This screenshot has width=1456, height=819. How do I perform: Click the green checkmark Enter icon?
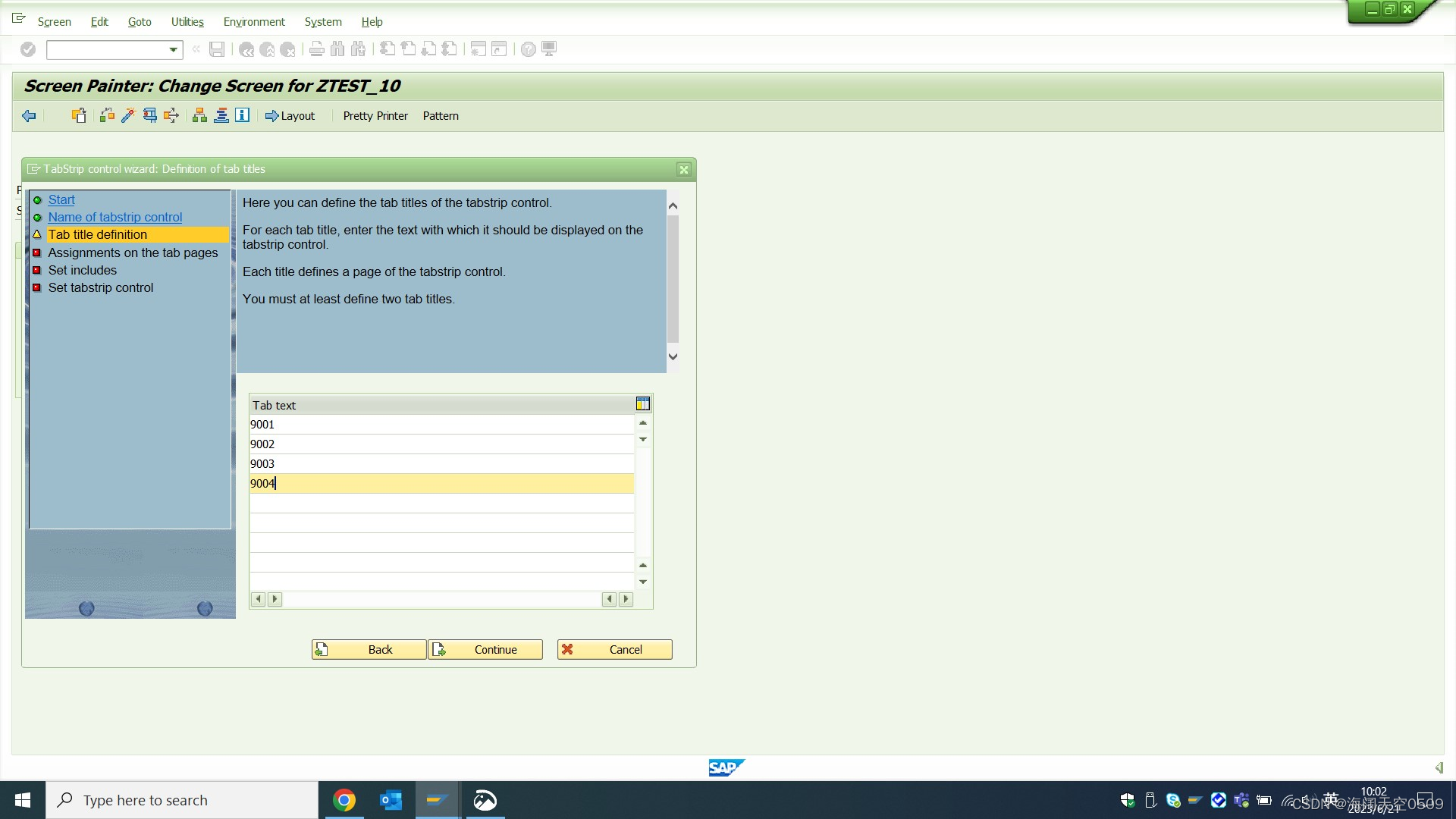pyautogui.click(x=27, y=49)
